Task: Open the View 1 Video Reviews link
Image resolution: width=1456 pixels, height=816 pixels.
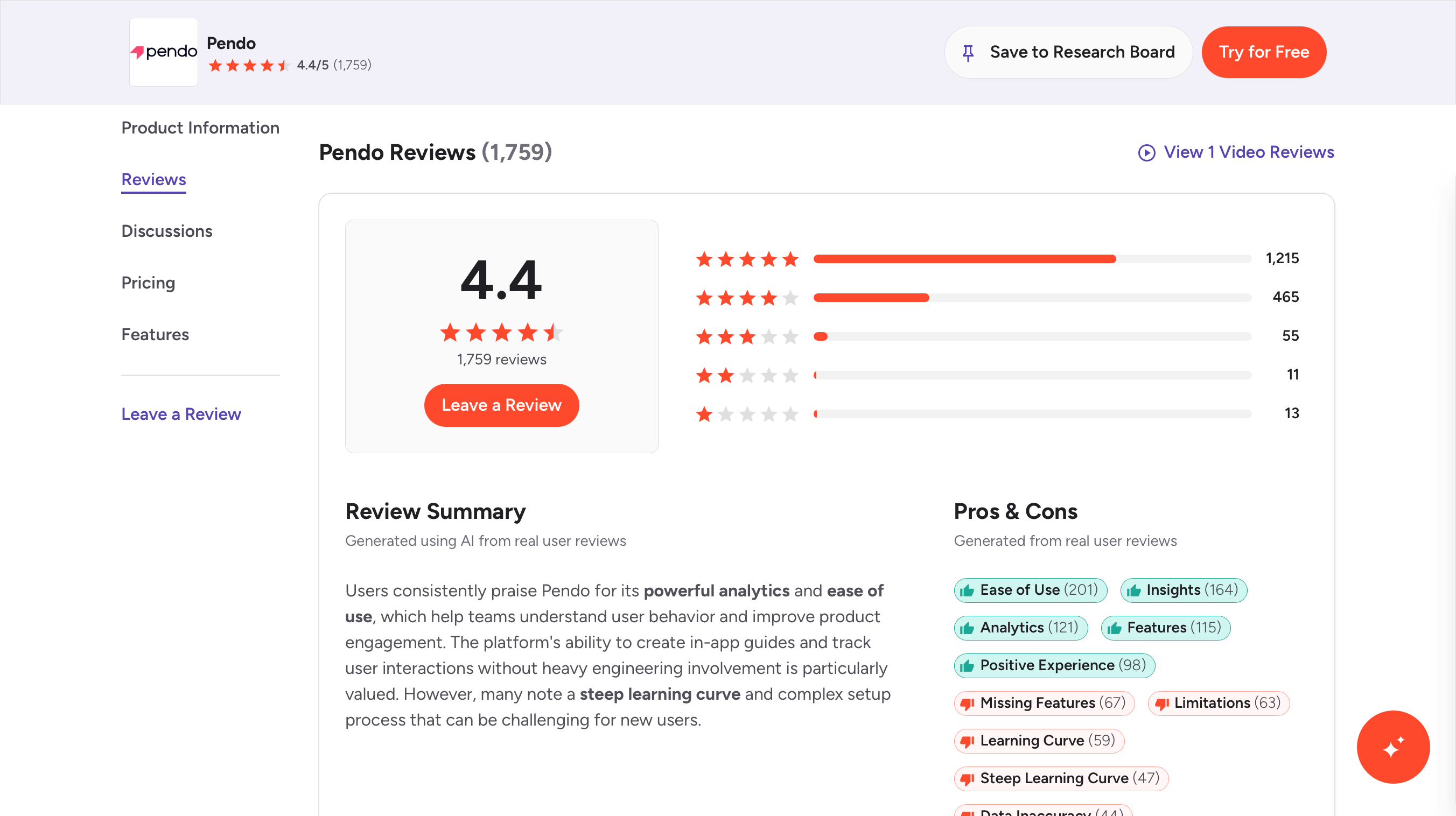Action: point(1248,152)
